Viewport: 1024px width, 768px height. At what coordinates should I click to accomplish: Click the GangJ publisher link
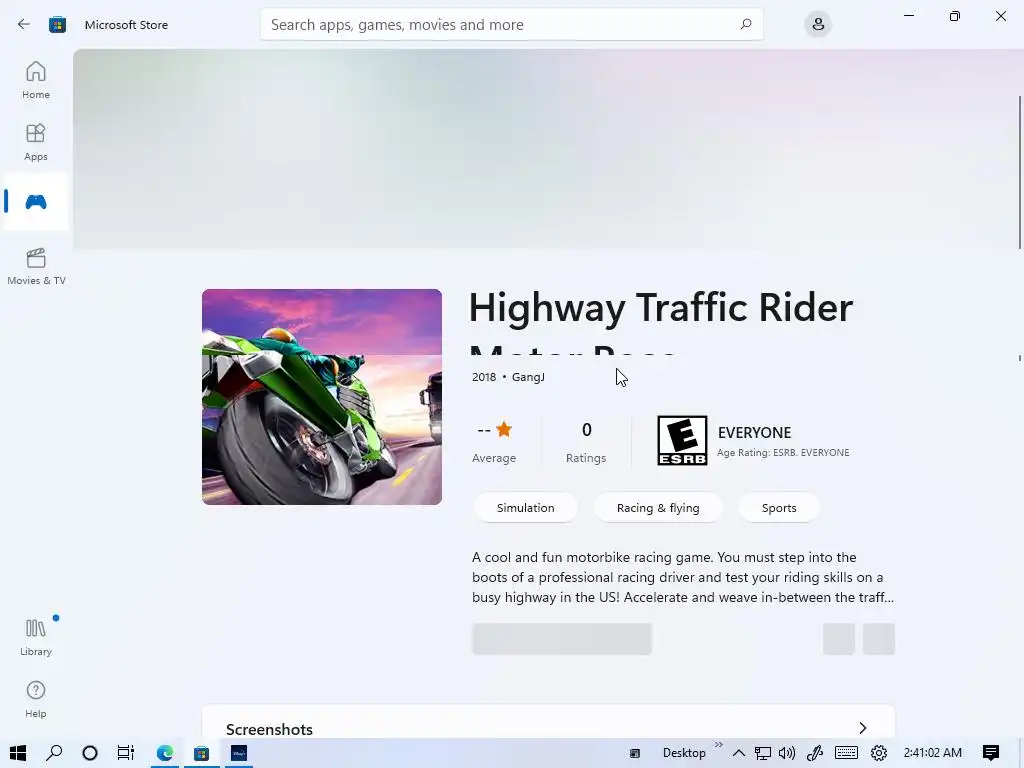(528, 377)
